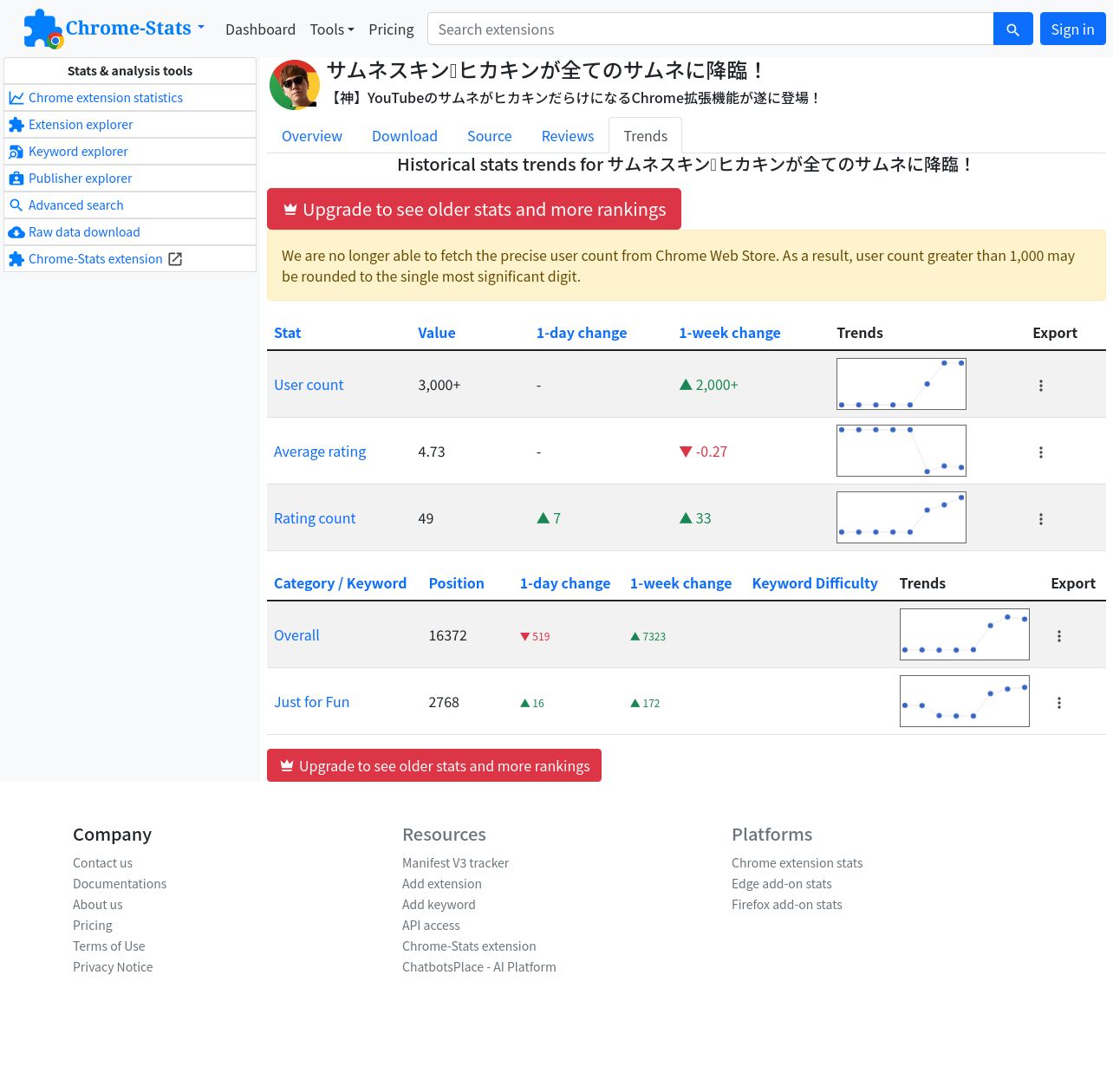Click the external-link icon after Chrome-Stats extension
1113x1092 pixels.
coord(175,259)
